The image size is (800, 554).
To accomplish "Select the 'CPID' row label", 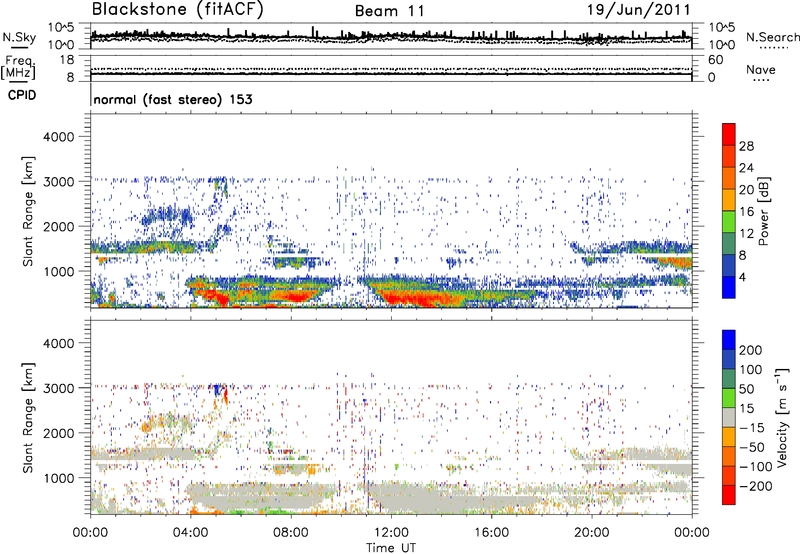I will 22,95.
